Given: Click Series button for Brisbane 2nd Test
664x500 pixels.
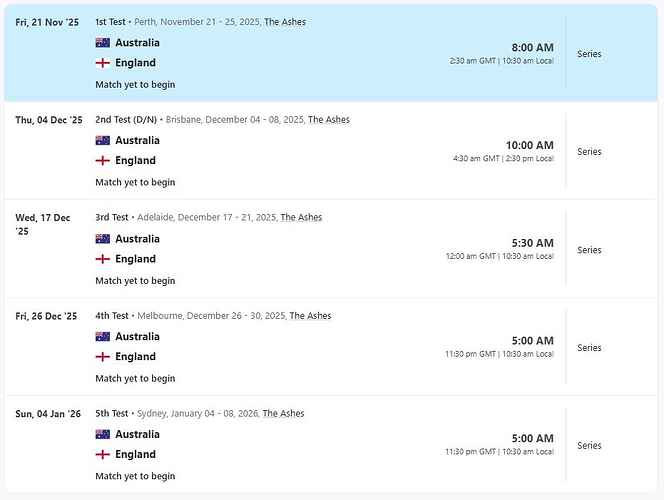Looking at the screenshot, I should pyautogui.click(x=589, y=152).
